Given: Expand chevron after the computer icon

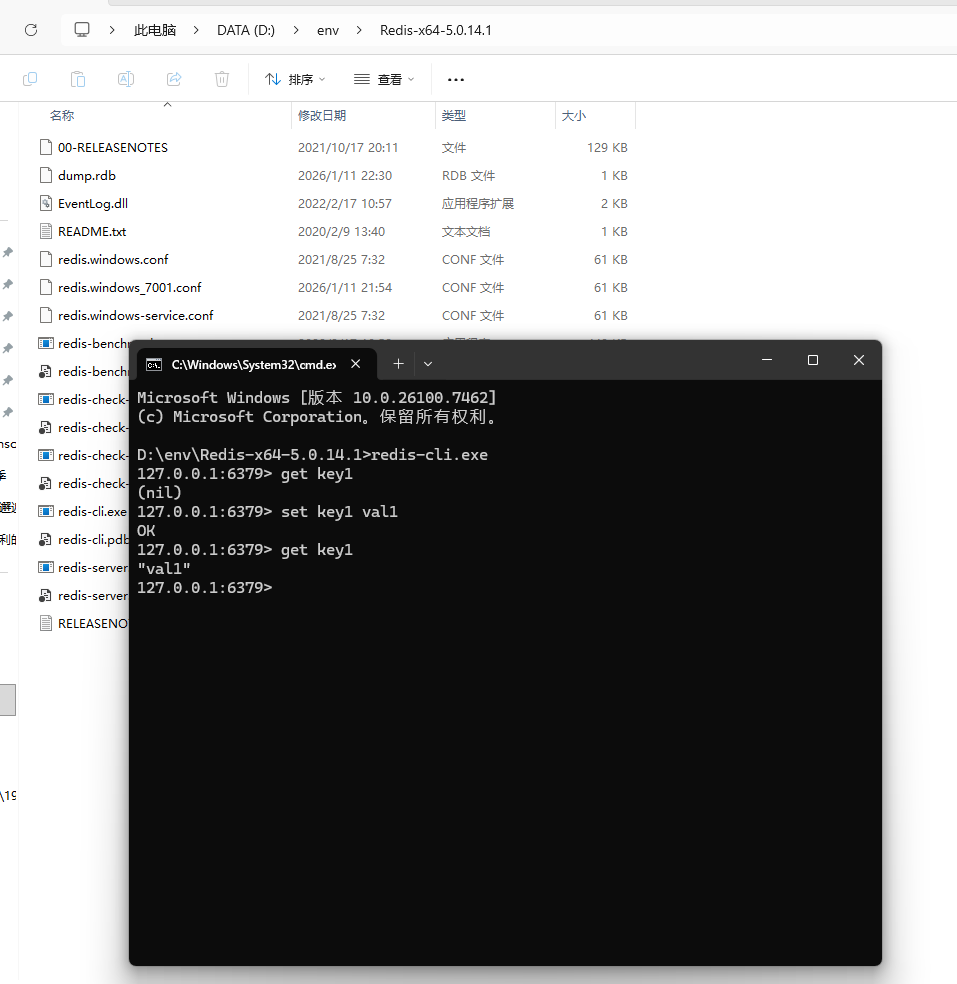Looking at the screenshot, I should pos(112,29).
